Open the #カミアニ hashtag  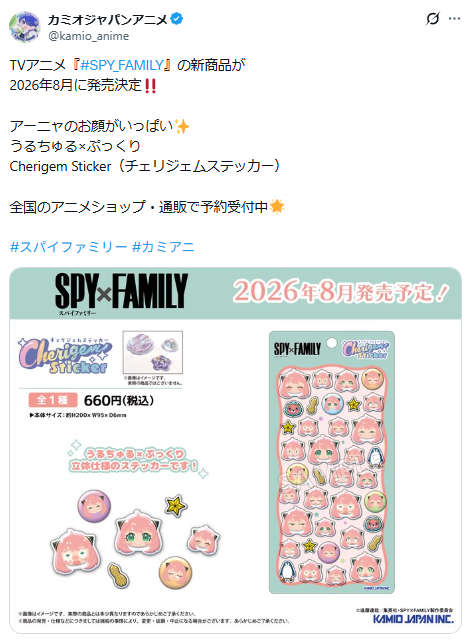[x=163, y=247]
